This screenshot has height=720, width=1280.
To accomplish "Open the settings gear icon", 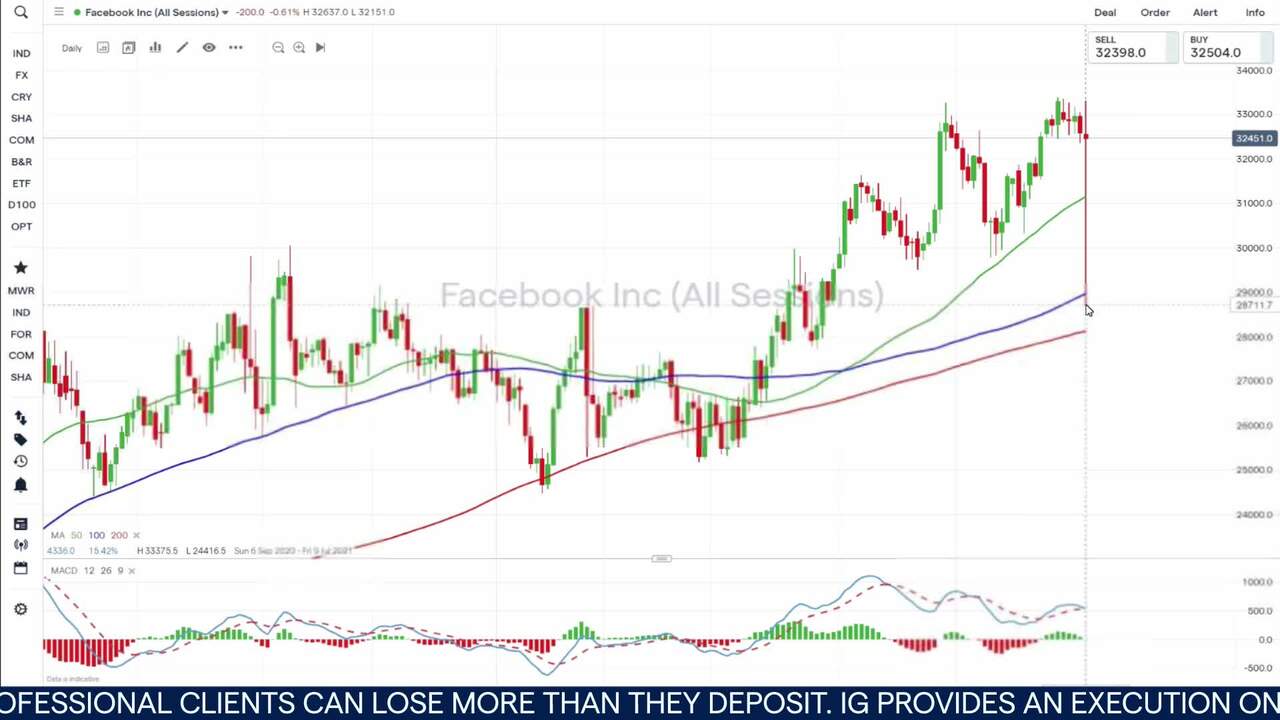I will 21,609.
